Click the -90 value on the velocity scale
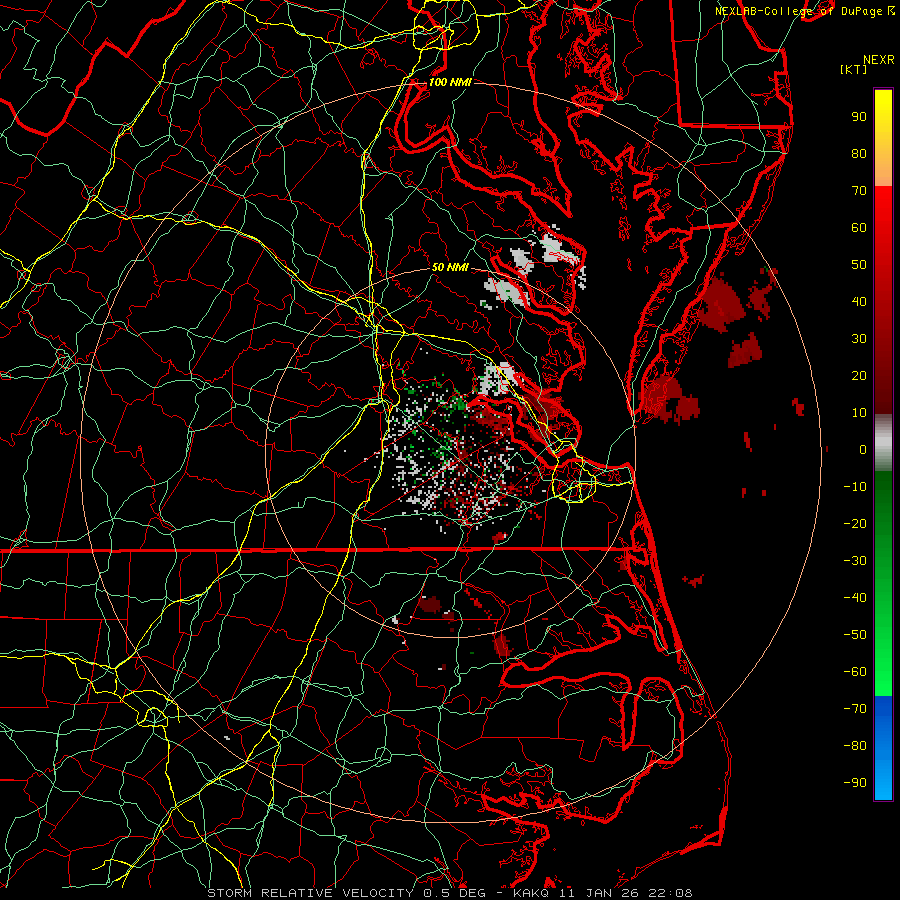900x900 pixels. [855, 783]
